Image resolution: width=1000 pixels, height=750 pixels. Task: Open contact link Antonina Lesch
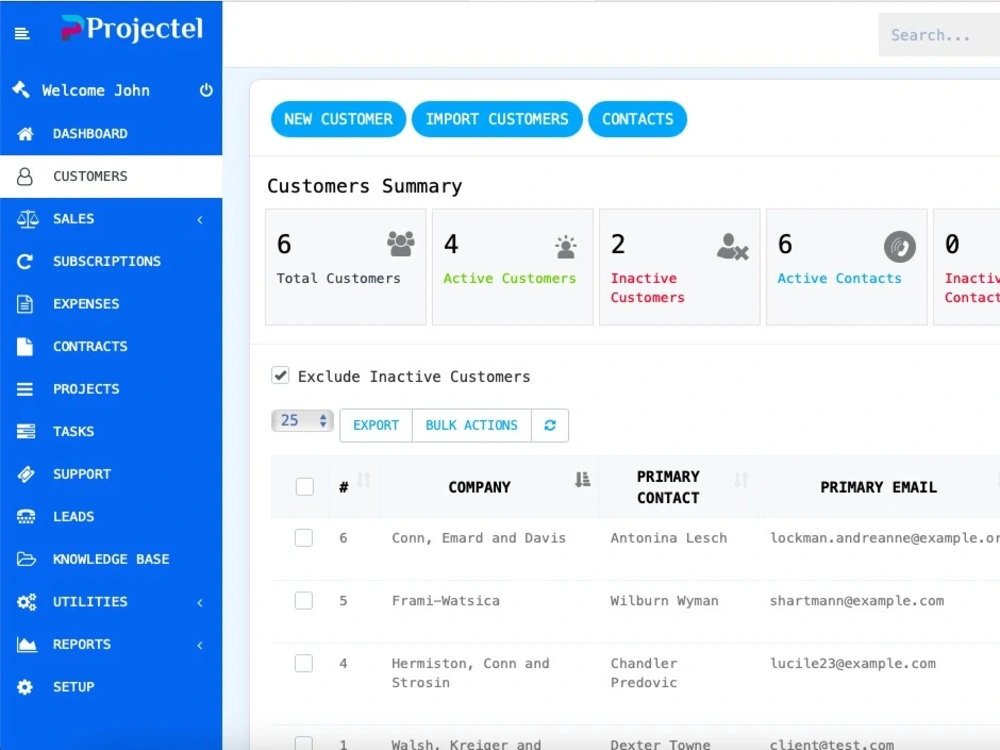coord(668,538)
